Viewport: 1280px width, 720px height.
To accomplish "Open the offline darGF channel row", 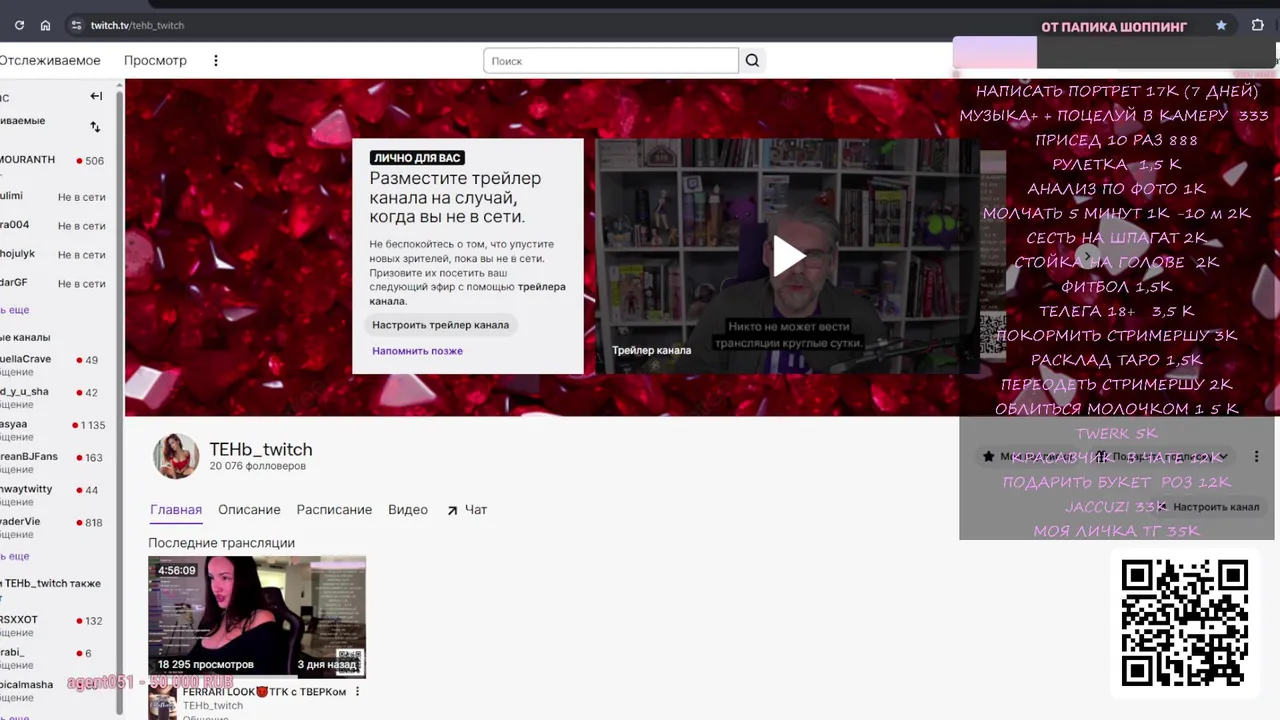I will point(55,284).
